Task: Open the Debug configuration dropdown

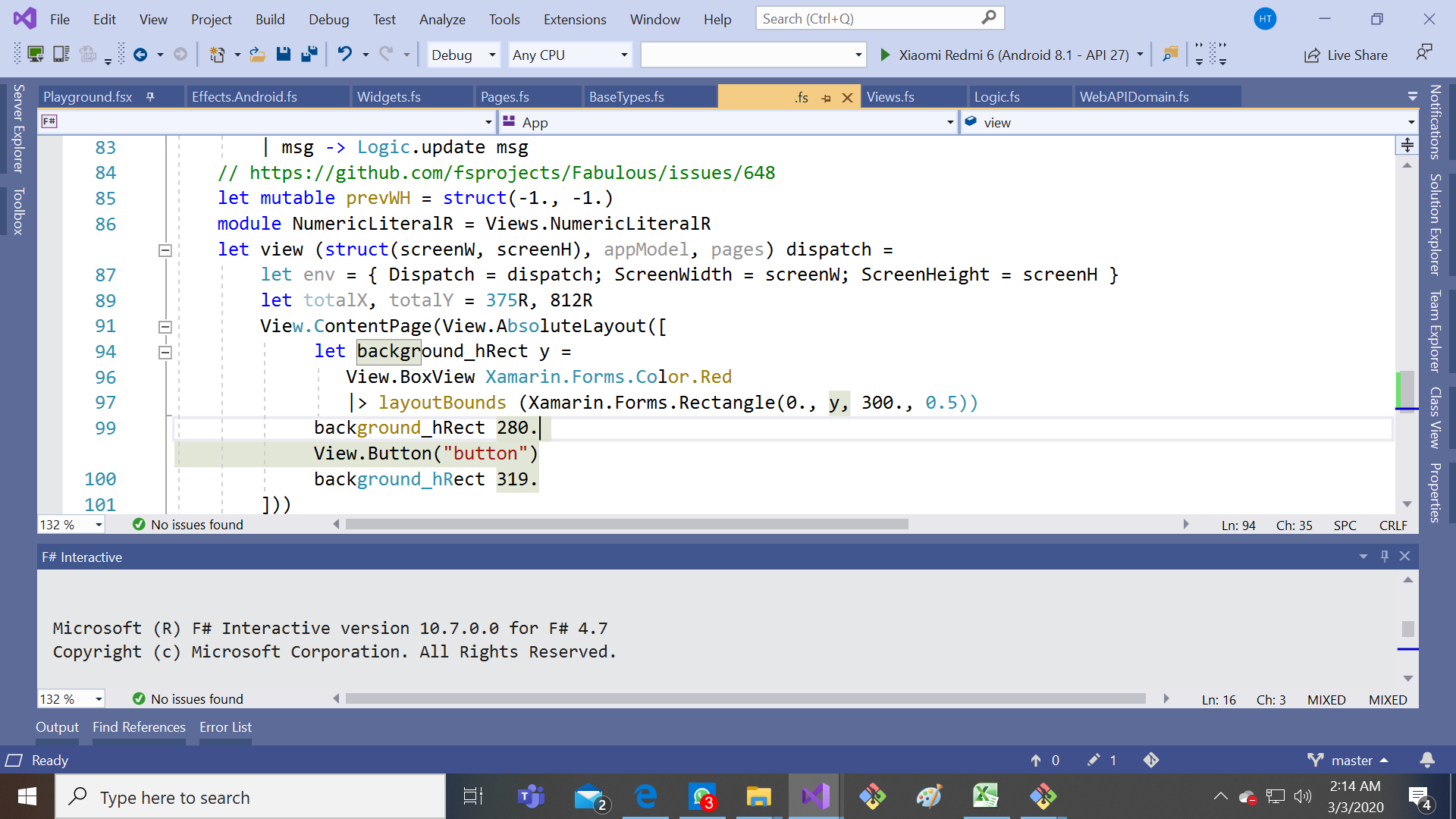Action: tap(490, 55)
